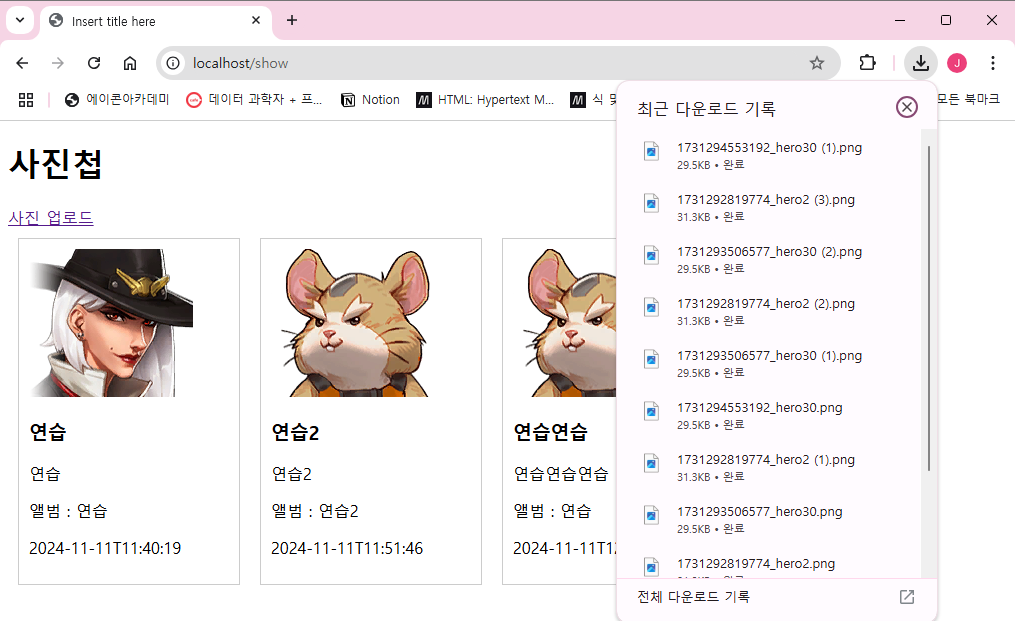Reload the localhost/show page

pos(94,63)
